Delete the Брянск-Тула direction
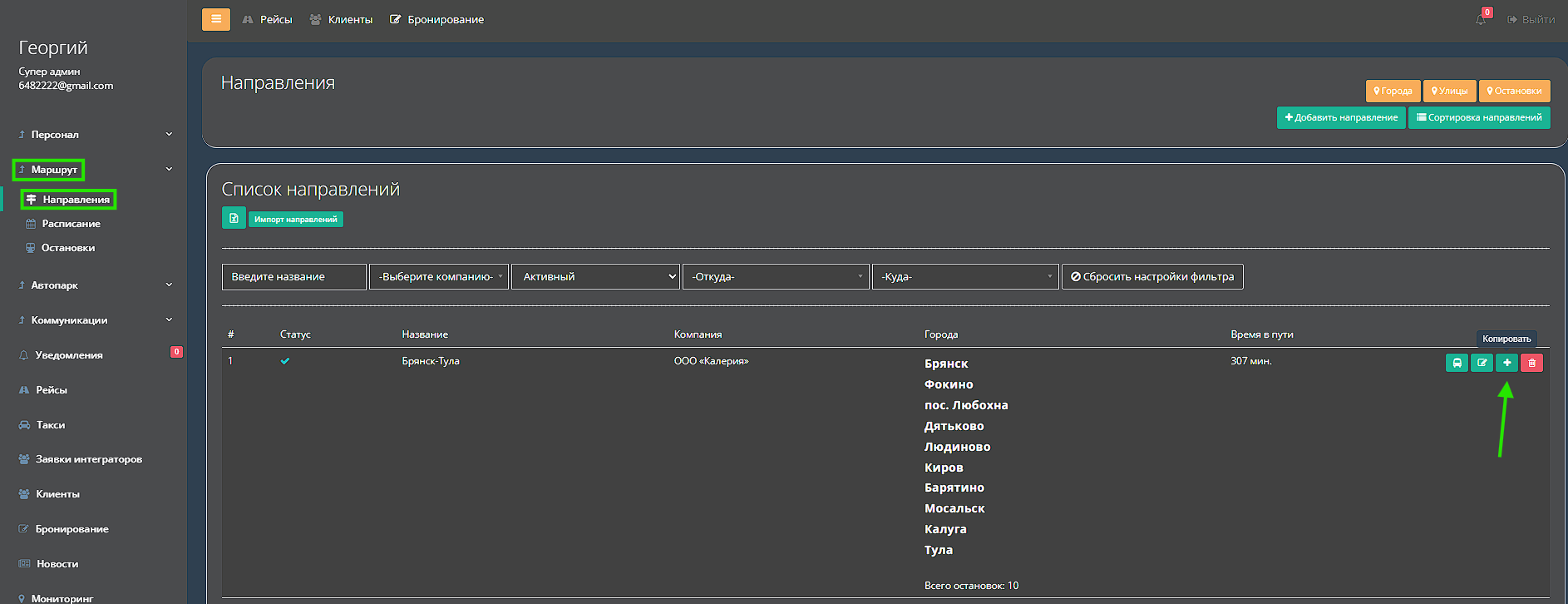Viewport: 1568px width, 604px height. [x=1531, y=363]
